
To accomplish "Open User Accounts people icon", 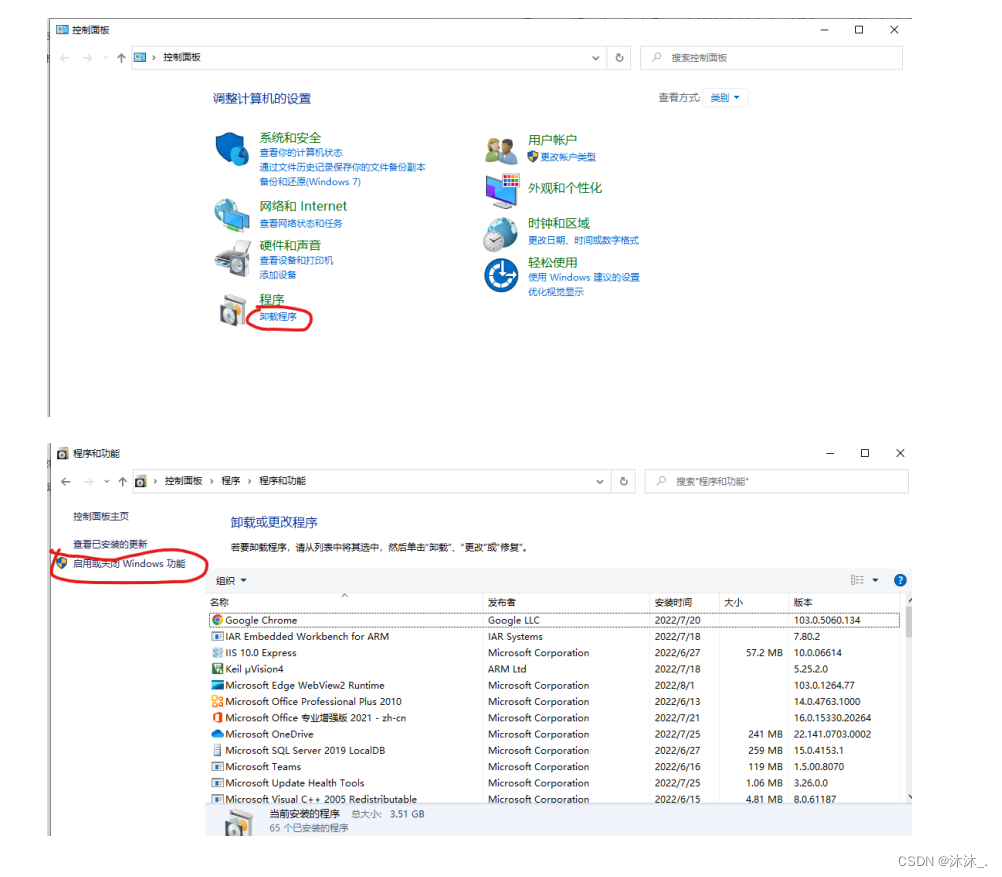I will click(x=501, y=150).
